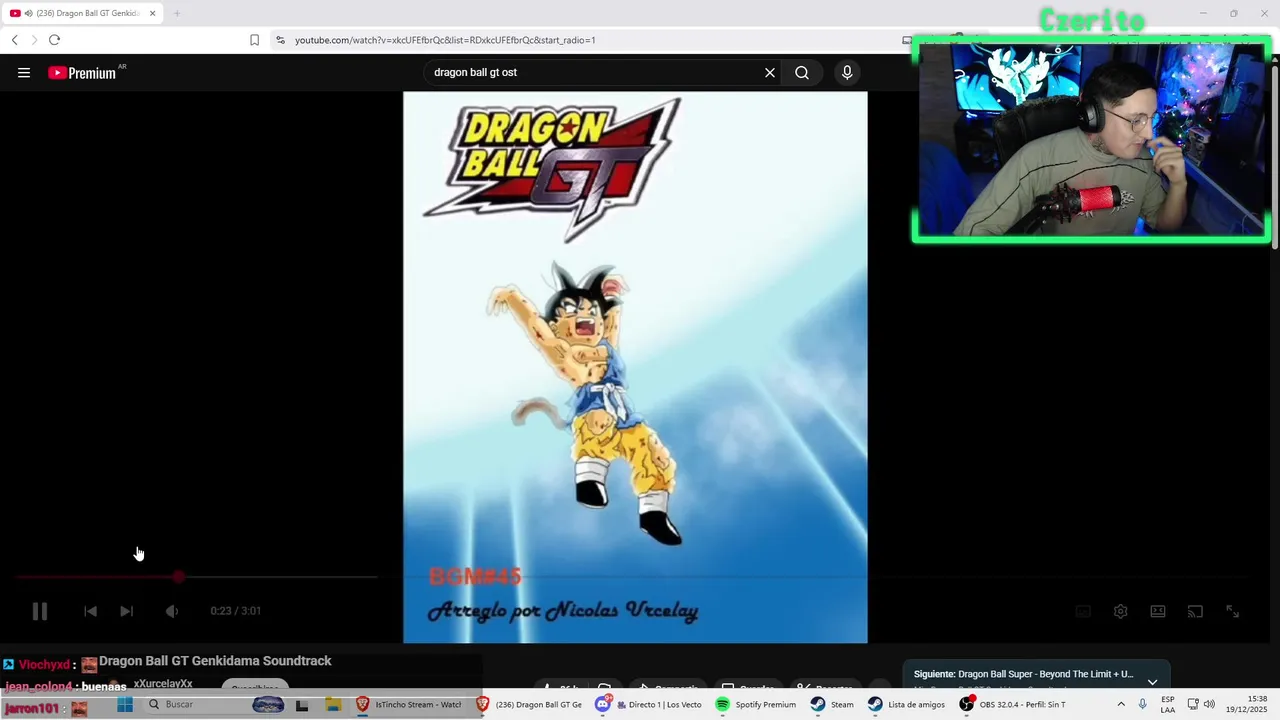Click 'Siguiente: Dragon Ball Super' next title

(x=1023, y=674)
